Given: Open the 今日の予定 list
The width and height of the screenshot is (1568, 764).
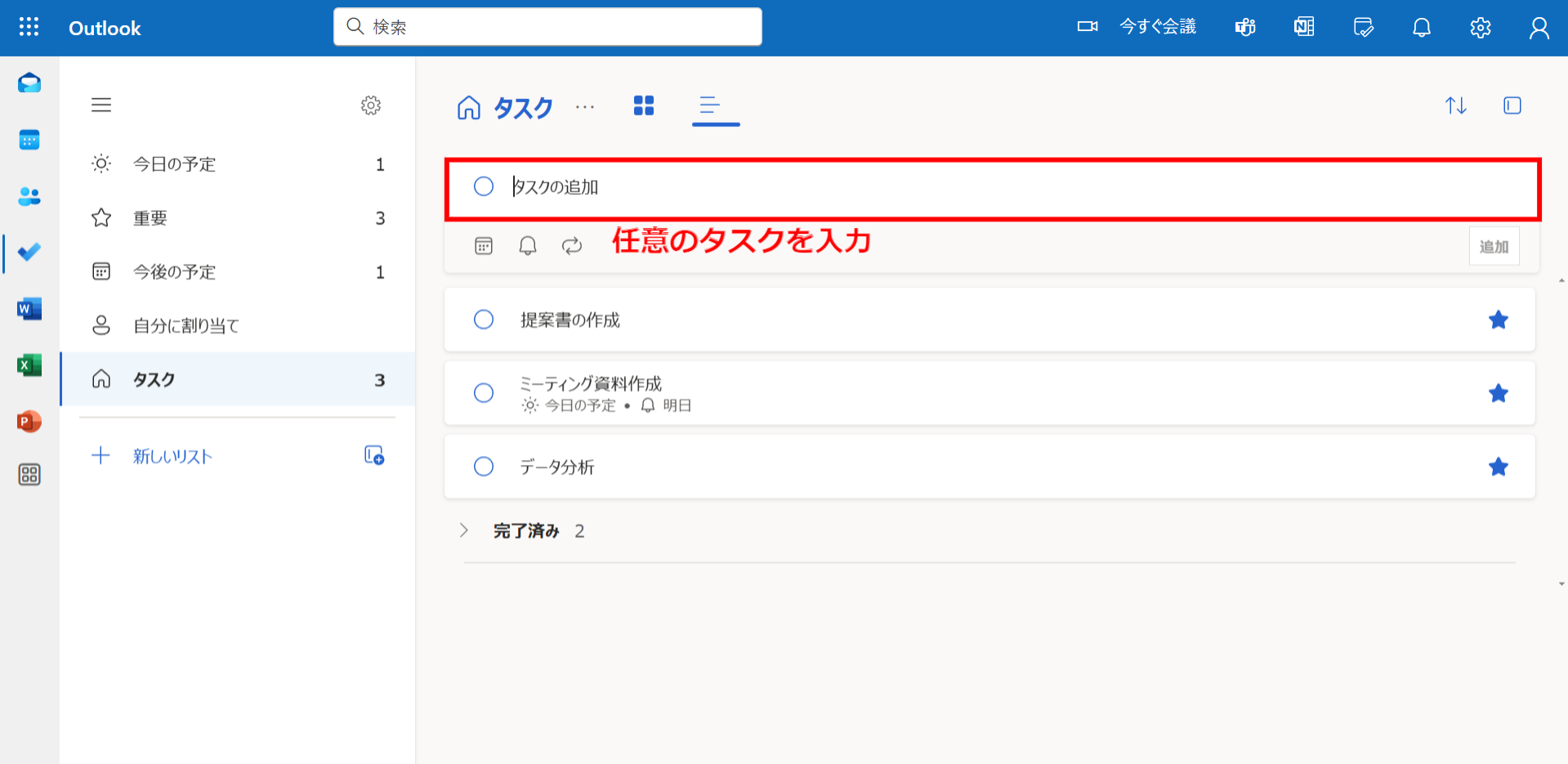Looking at the screenshot, I should coord(174,163).
